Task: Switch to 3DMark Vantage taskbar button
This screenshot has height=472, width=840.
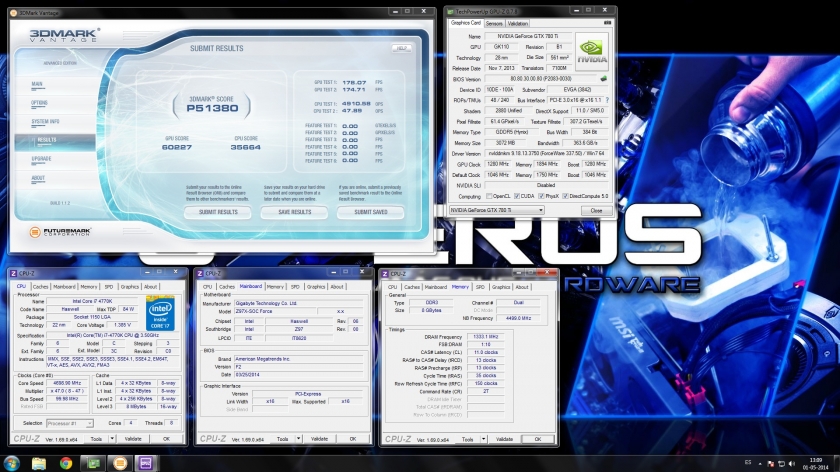Action: point(120,463)
